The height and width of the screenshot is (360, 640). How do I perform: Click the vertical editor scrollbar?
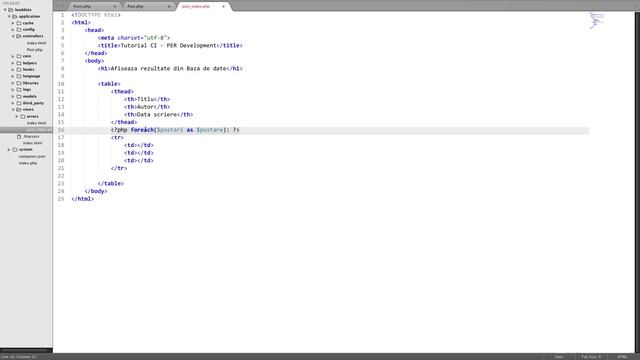coord(637,182)
